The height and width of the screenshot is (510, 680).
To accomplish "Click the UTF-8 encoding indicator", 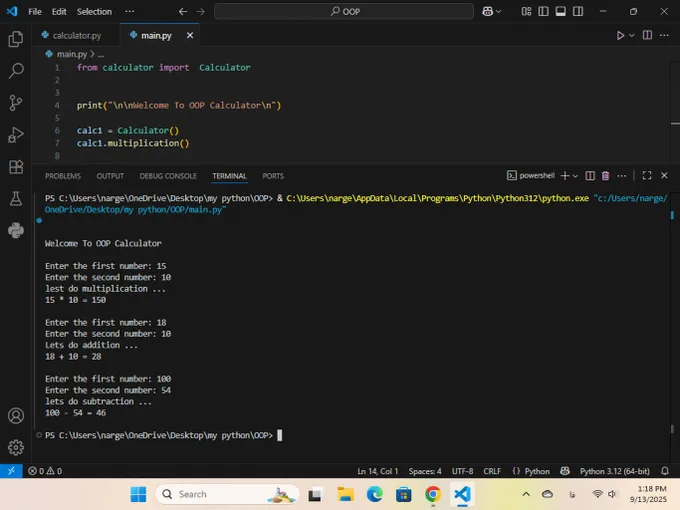I will [462, 471].
